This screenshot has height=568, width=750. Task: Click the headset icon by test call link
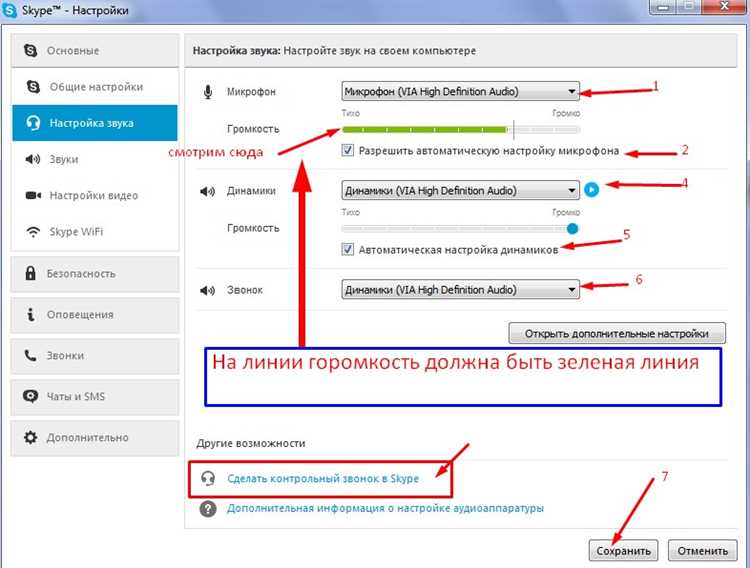point(208,478)
